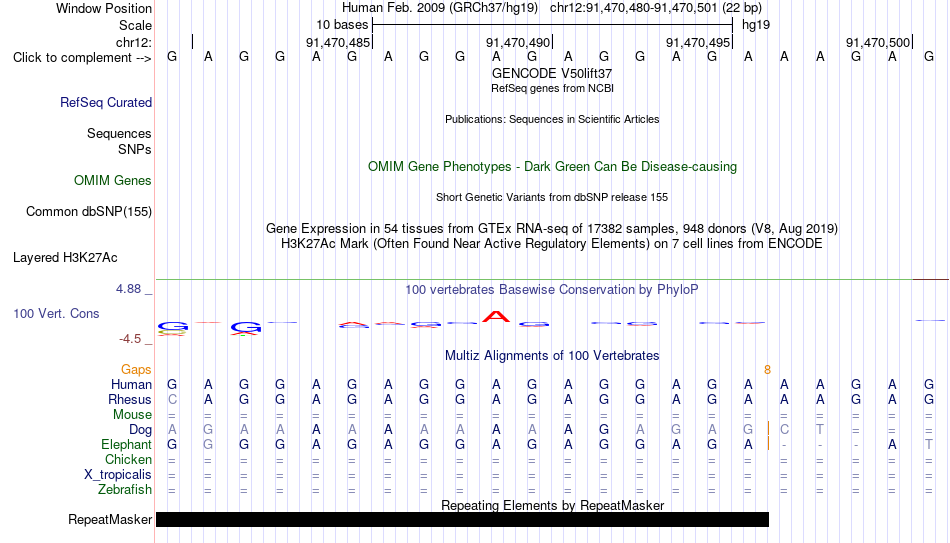Click the chr12:91,470,480-91,470,501 position text

pyautogui.click(x=633, y=8)
